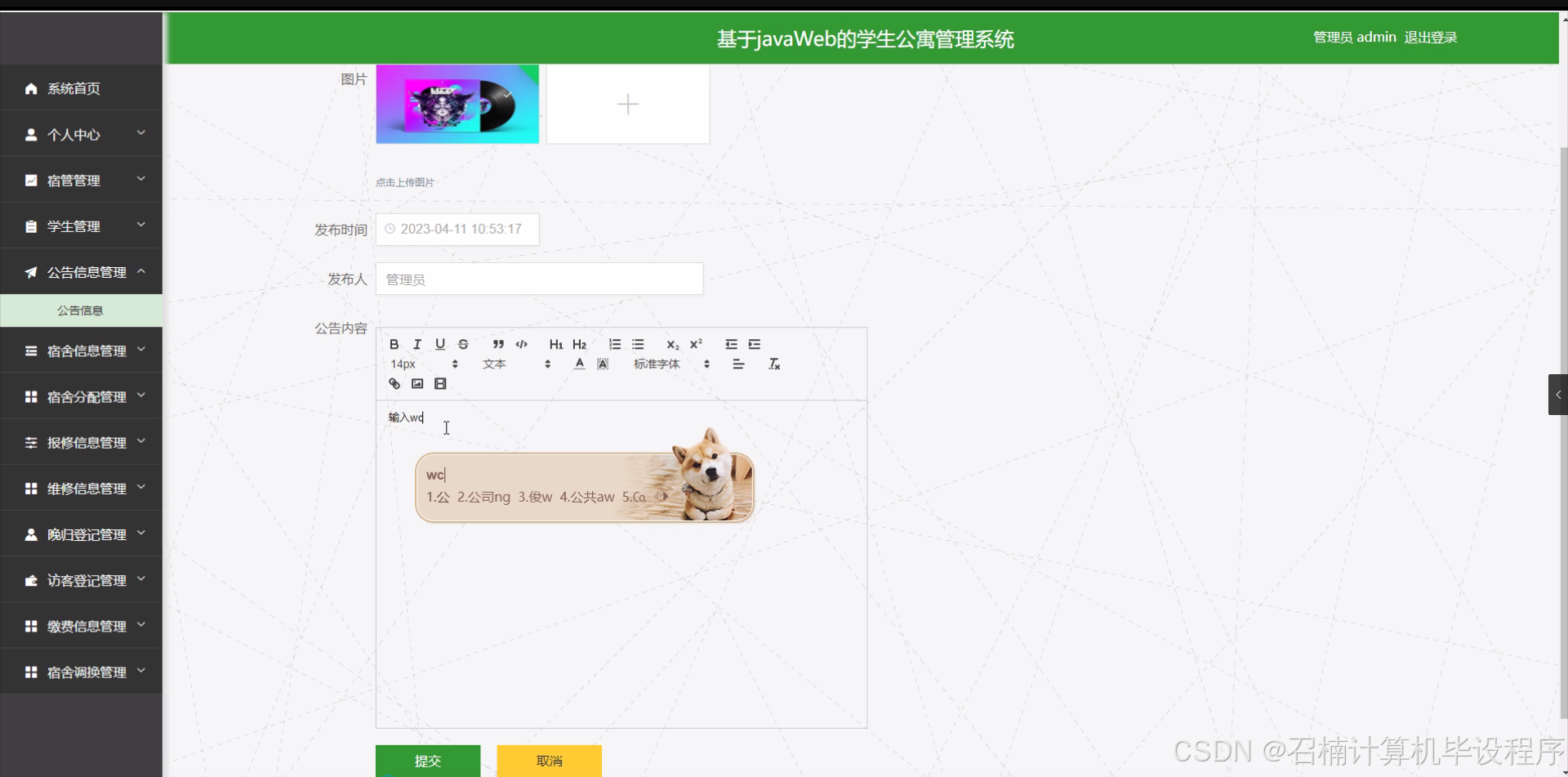The image size is (1568, 777).
Task: Toggle the ordered list
Action: point(615,344)
